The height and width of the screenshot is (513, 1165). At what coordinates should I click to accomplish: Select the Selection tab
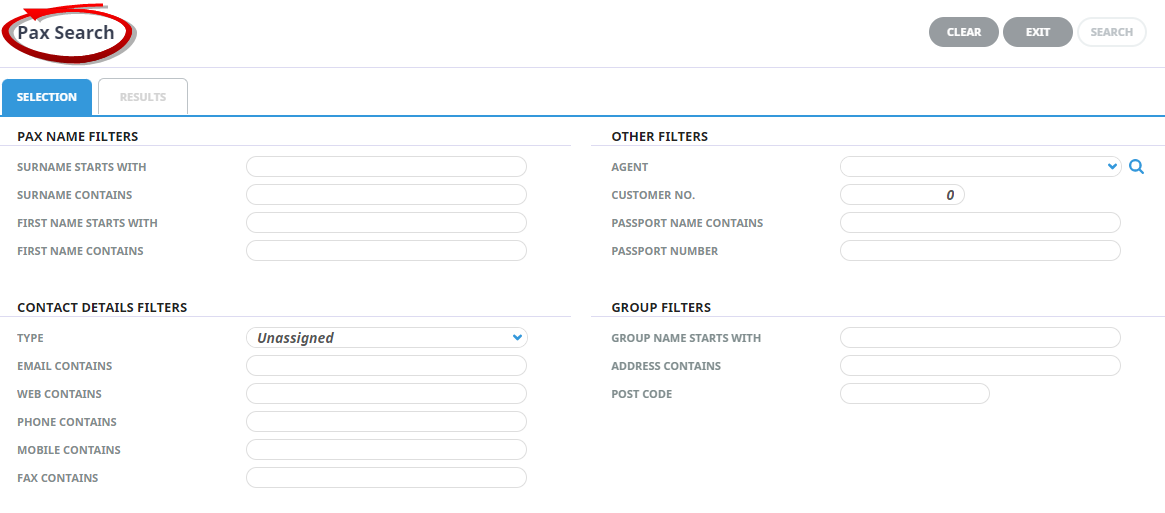[47, 97]
